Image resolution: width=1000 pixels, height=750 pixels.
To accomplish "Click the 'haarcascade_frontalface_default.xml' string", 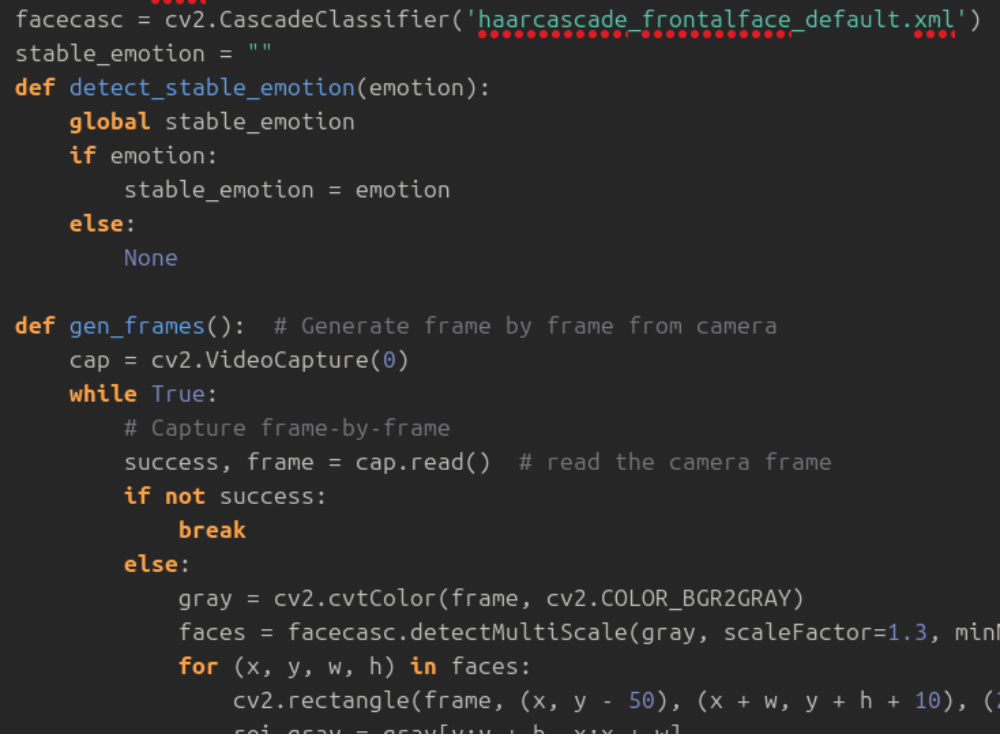I will coord(716,20).
